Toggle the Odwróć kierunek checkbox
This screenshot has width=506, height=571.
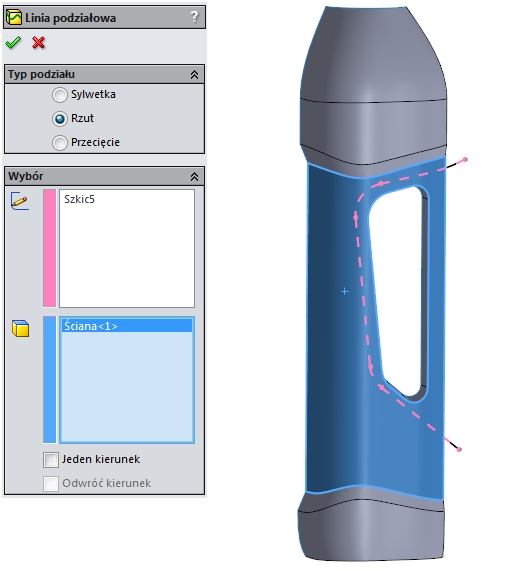pos(51,484)
